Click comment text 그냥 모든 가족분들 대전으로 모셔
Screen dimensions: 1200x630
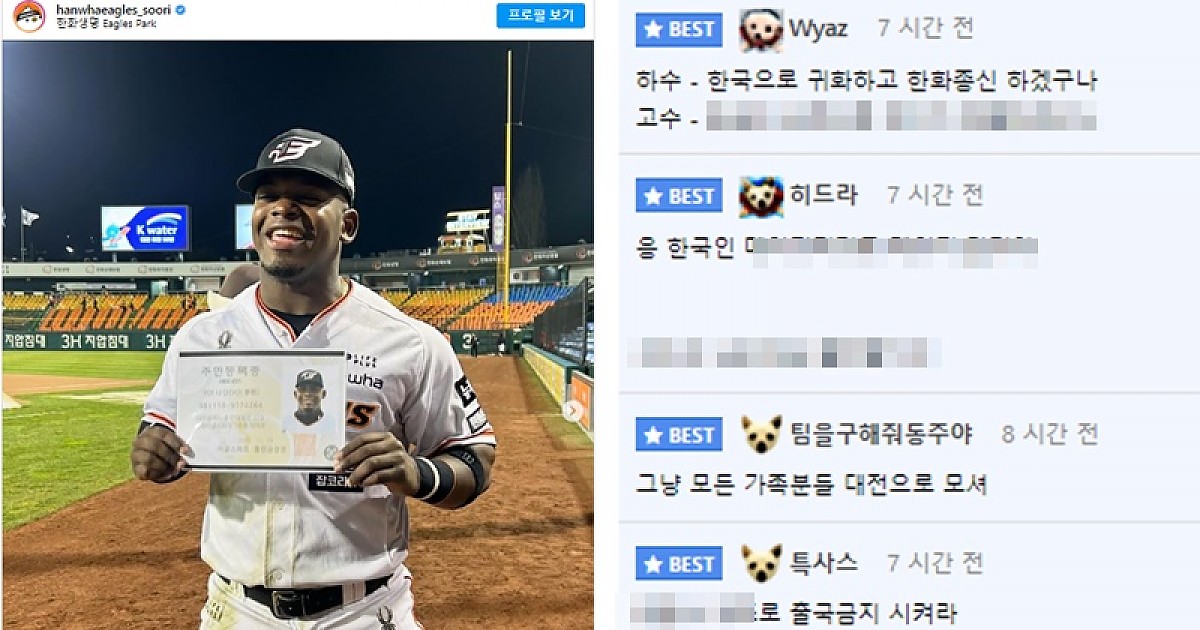(x=811, y=484)
